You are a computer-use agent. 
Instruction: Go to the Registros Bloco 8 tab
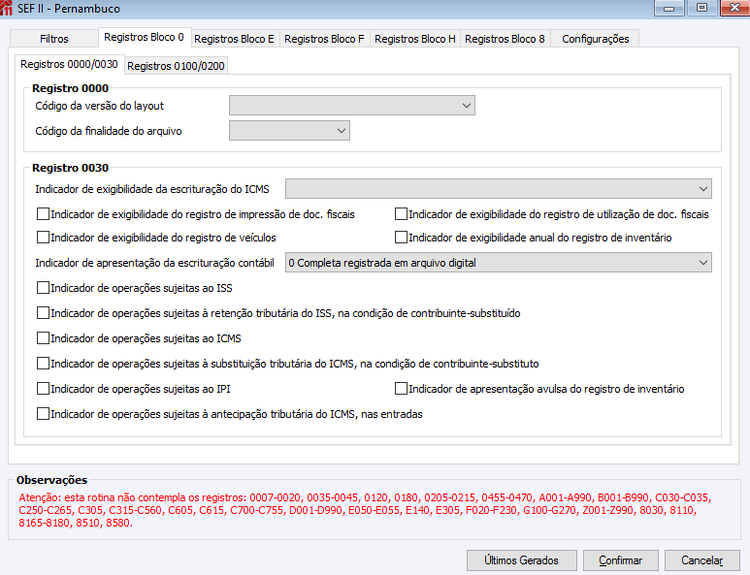(x=505, y=39)
